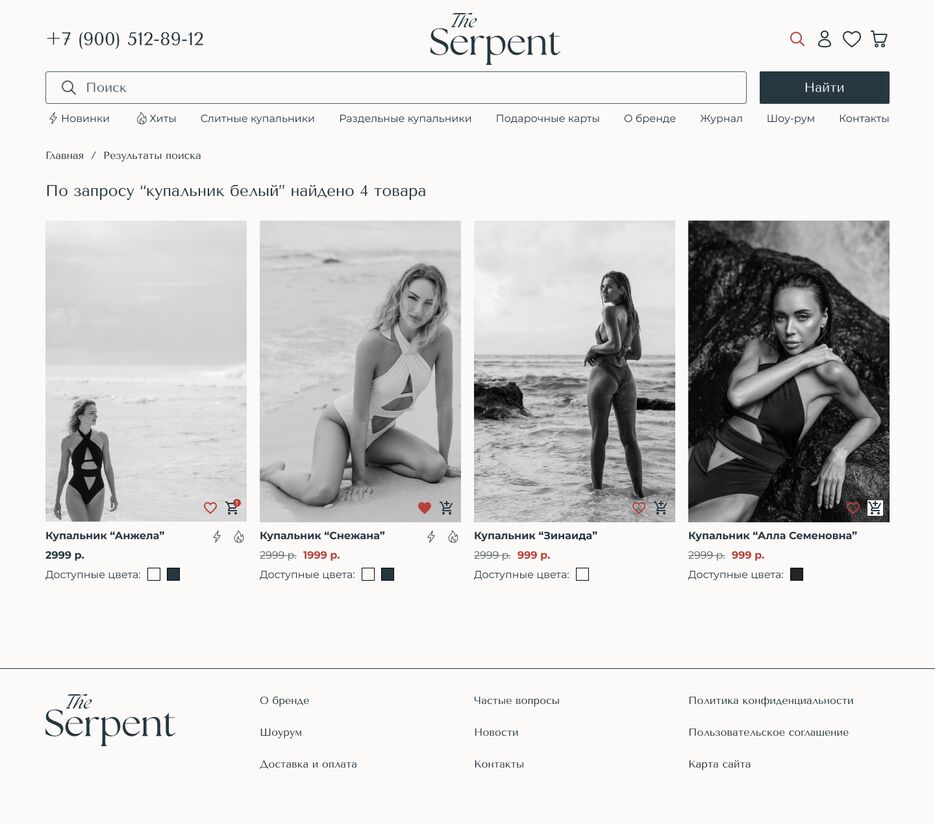Image resolution: width=935 pixels, height=824 pixels.
Task: Click the Найти search button
Action: [x=824, y=88]
